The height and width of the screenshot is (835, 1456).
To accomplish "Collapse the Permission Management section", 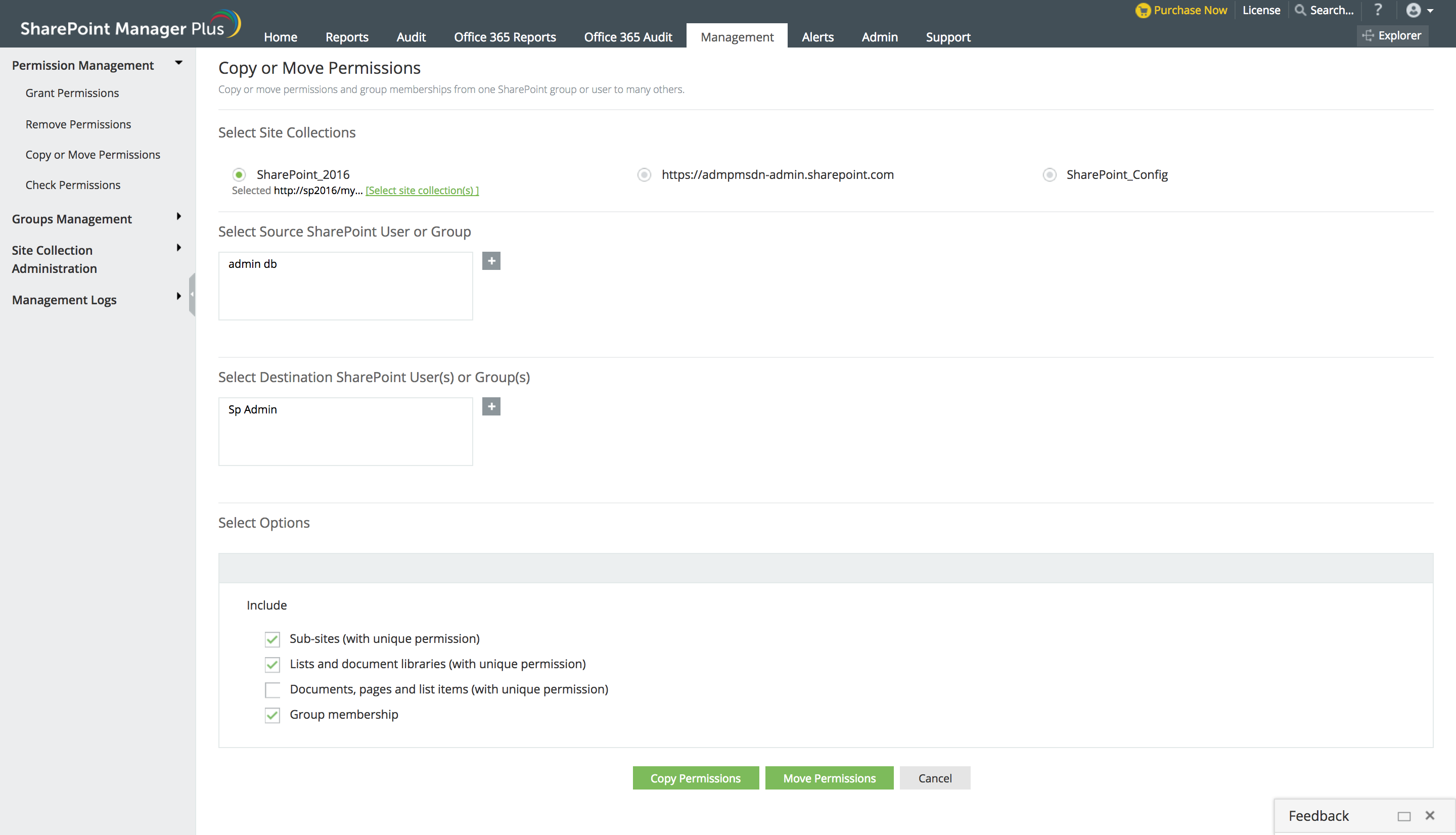I will (x=179, y=63).
